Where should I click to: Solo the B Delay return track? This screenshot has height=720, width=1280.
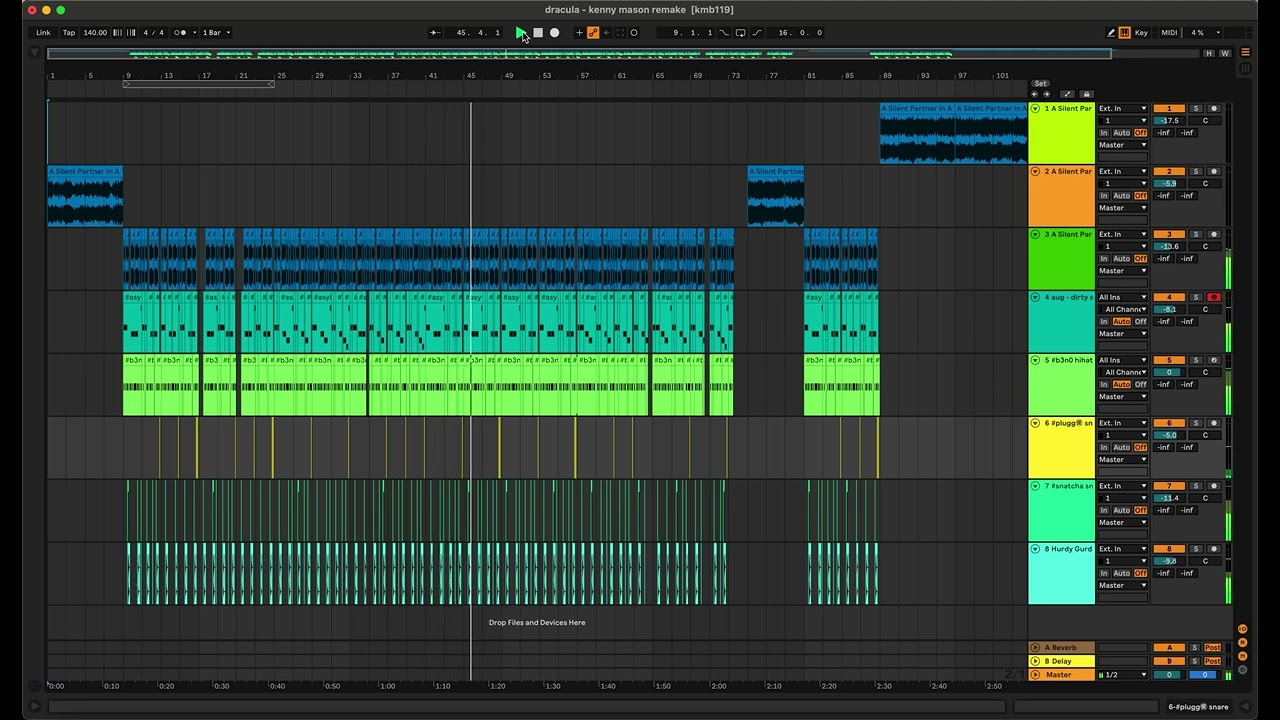pyautogui.click(x=1195, y=661)
